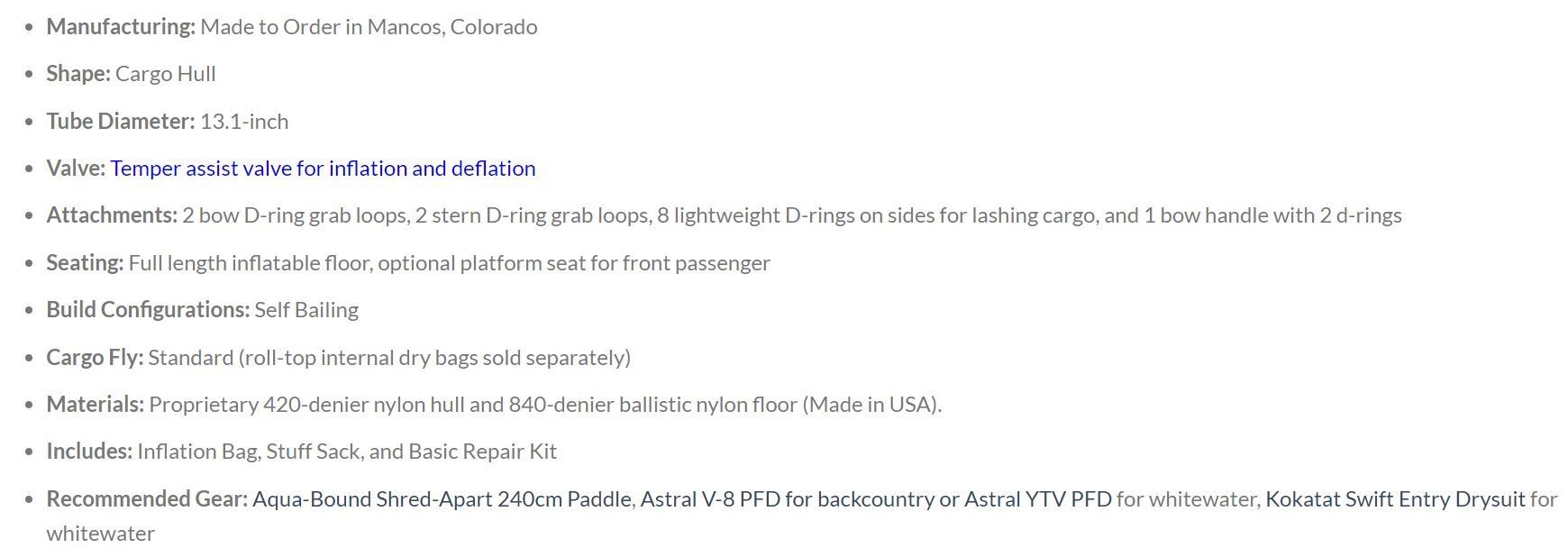Select the Seating label
1568x548 pixels.
point(85,263)
